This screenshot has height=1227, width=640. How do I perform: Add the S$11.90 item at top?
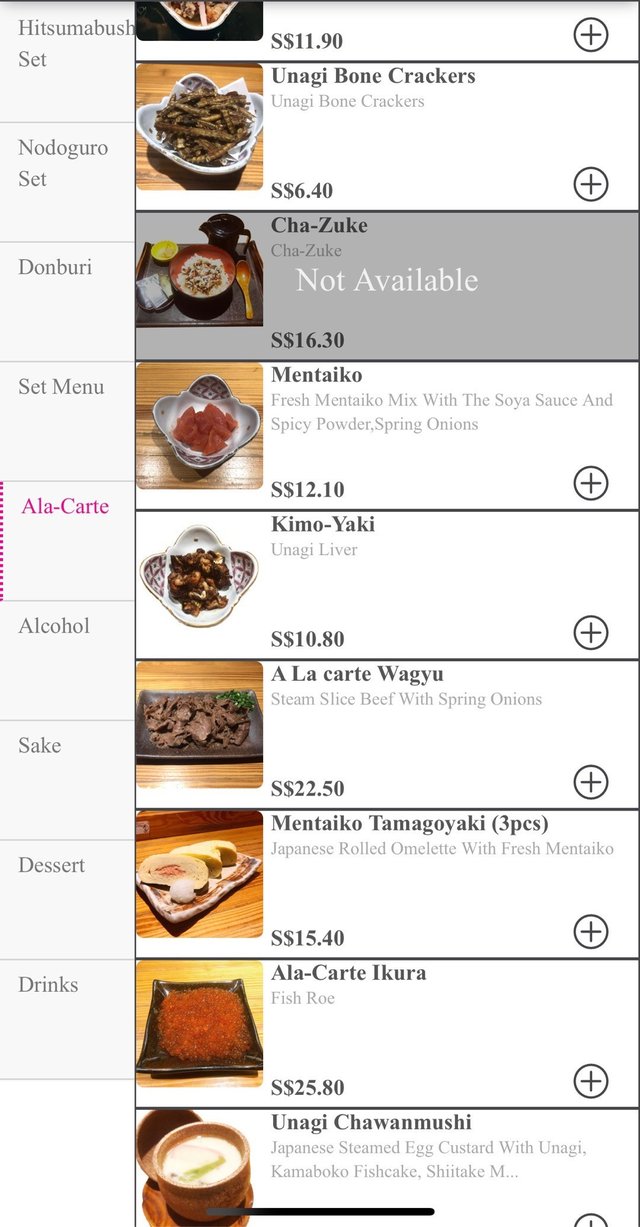click(591, 35)
